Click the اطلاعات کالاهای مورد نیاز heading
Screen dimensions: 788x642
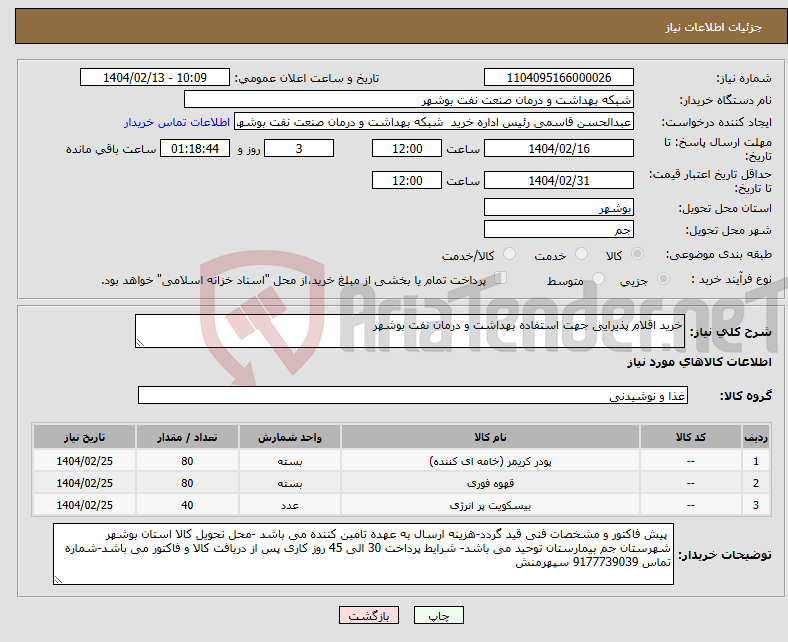tap(699, 362)
